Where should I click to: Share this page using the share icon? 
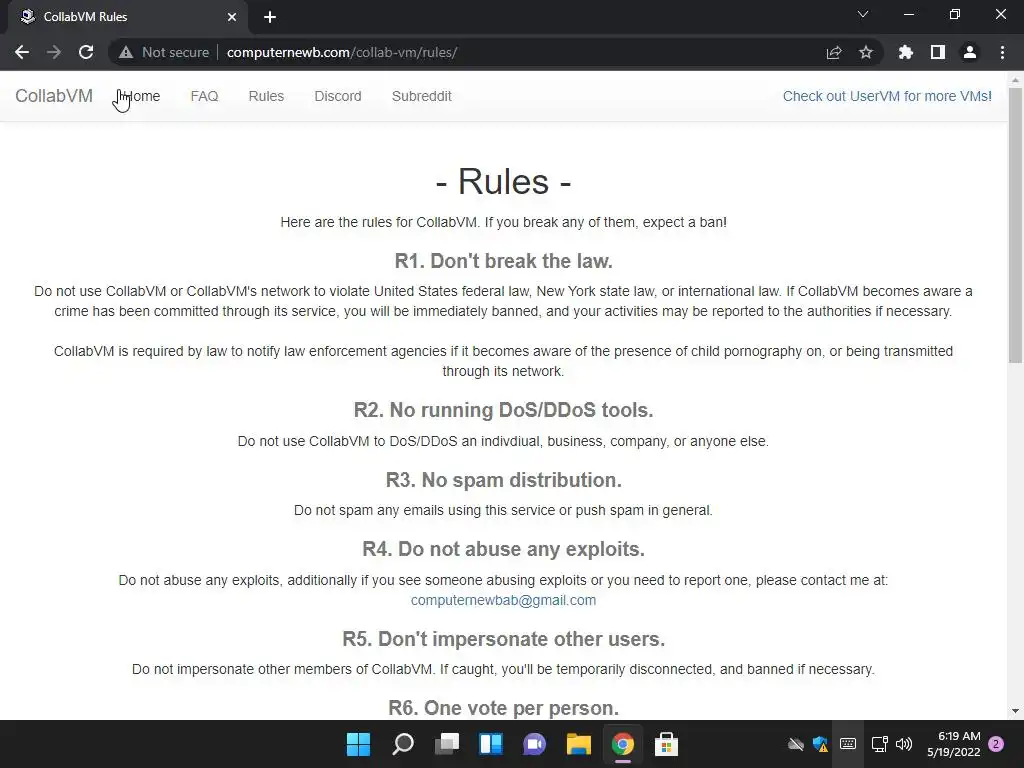coord(834,52)
